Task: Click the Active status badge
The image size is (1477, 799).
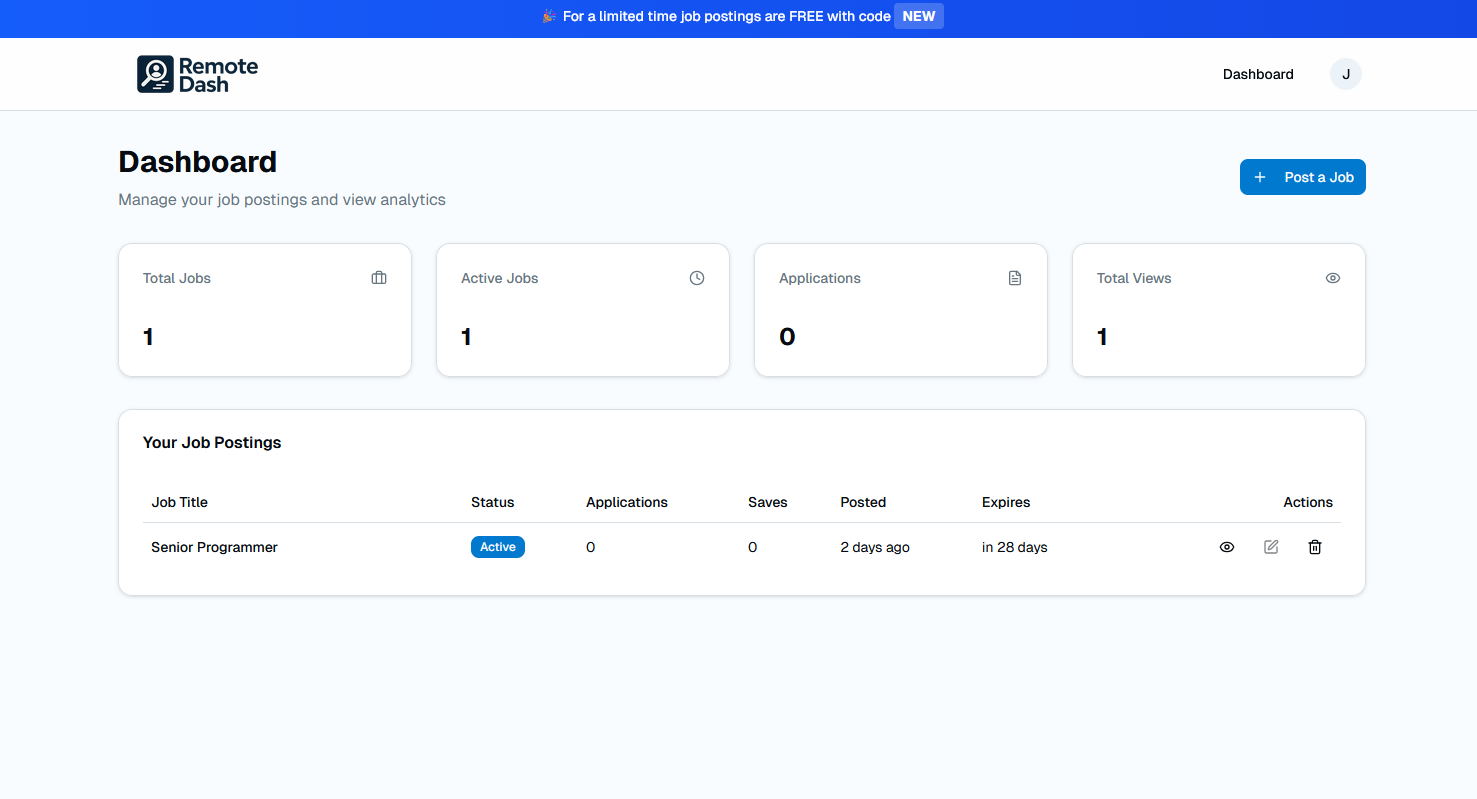Action: 497,547
